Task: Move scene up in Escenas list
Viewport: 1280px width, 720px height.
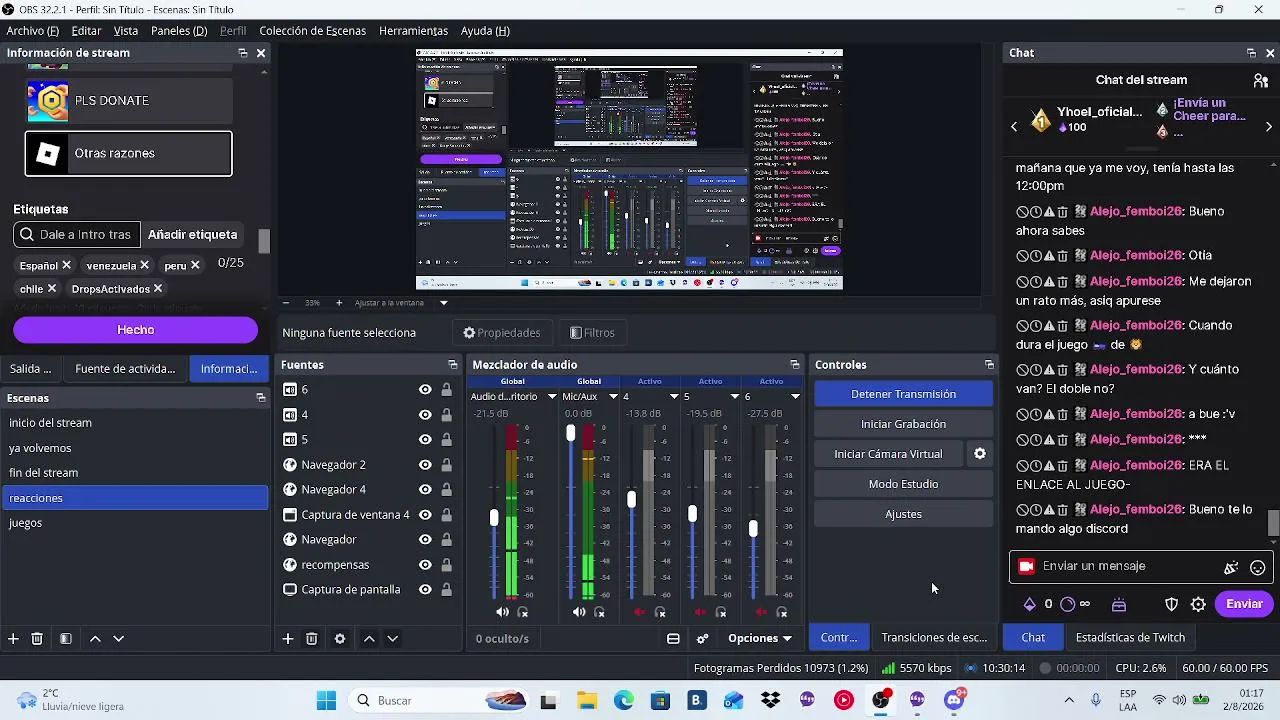Action: pyautogui.click(x=95, y=638)
